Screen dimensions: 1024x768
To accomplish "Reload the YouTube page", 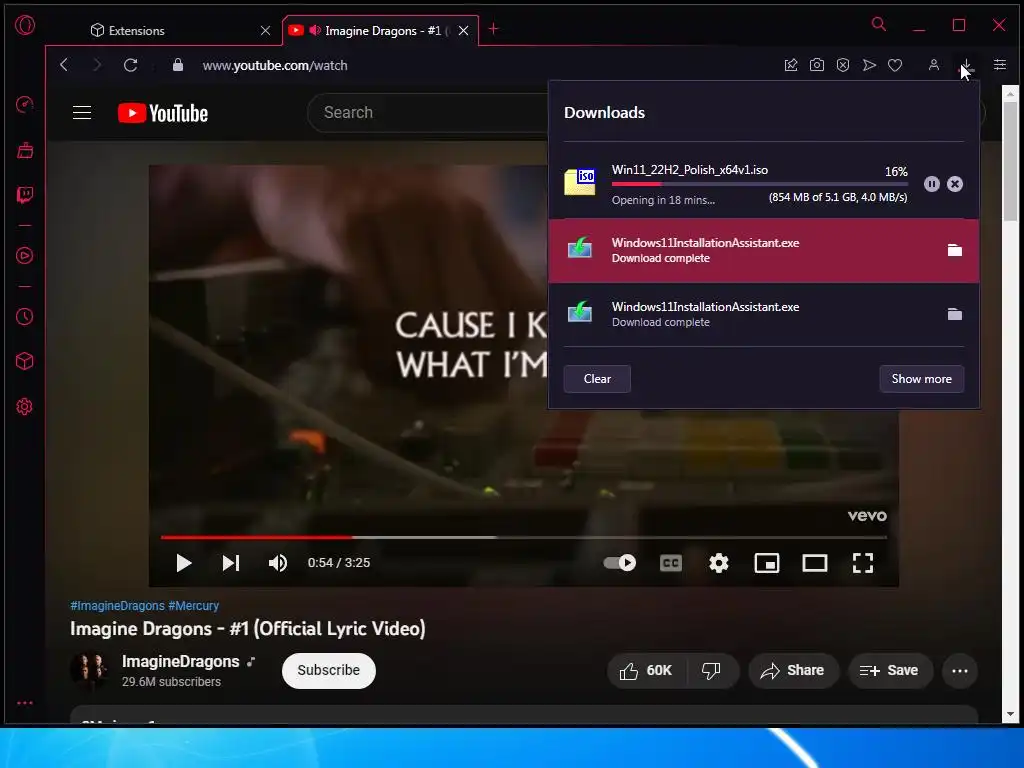I will (x=131, y=65).
